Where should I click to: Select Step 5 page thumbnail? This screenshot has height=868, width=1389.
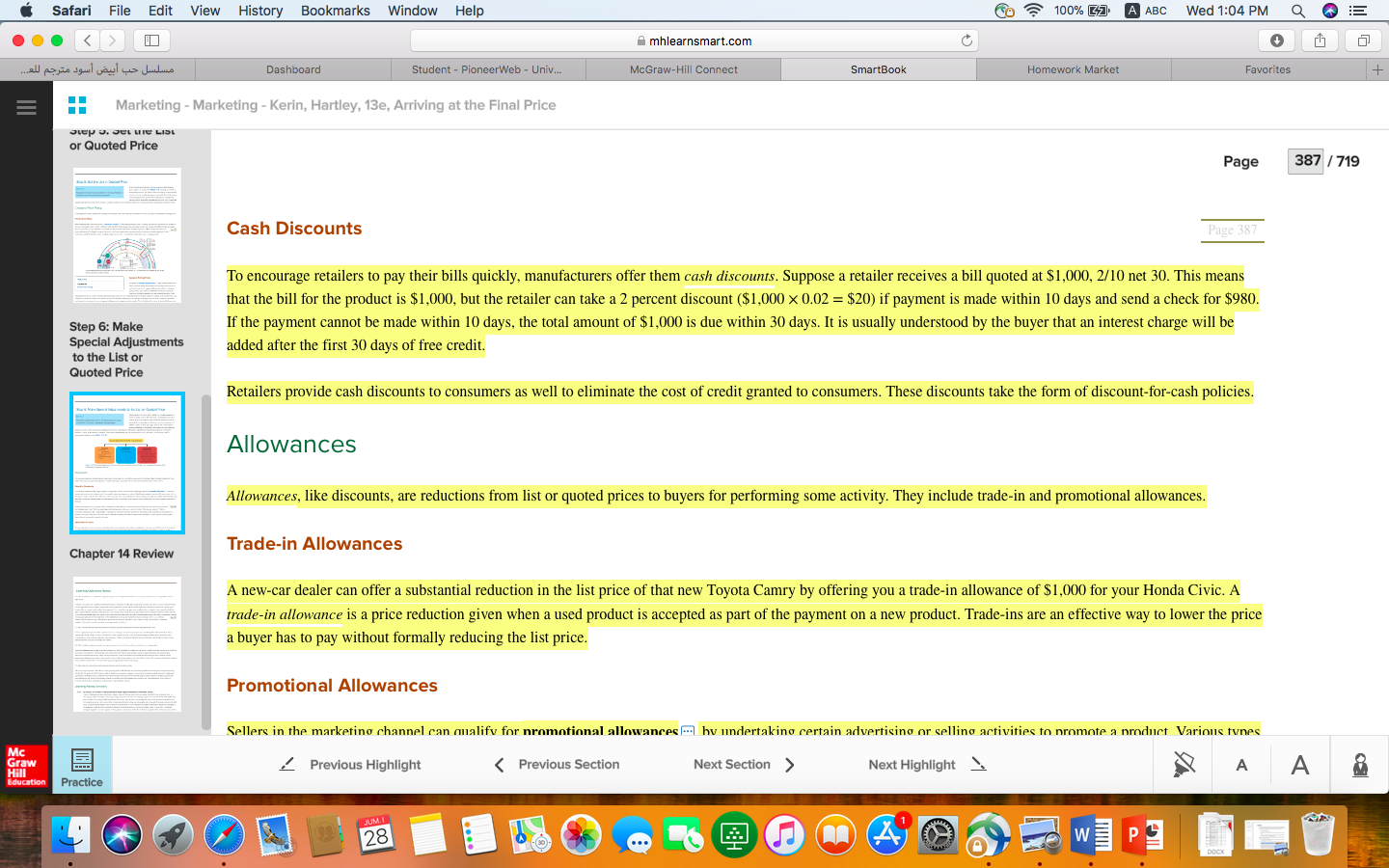point(127,235)
